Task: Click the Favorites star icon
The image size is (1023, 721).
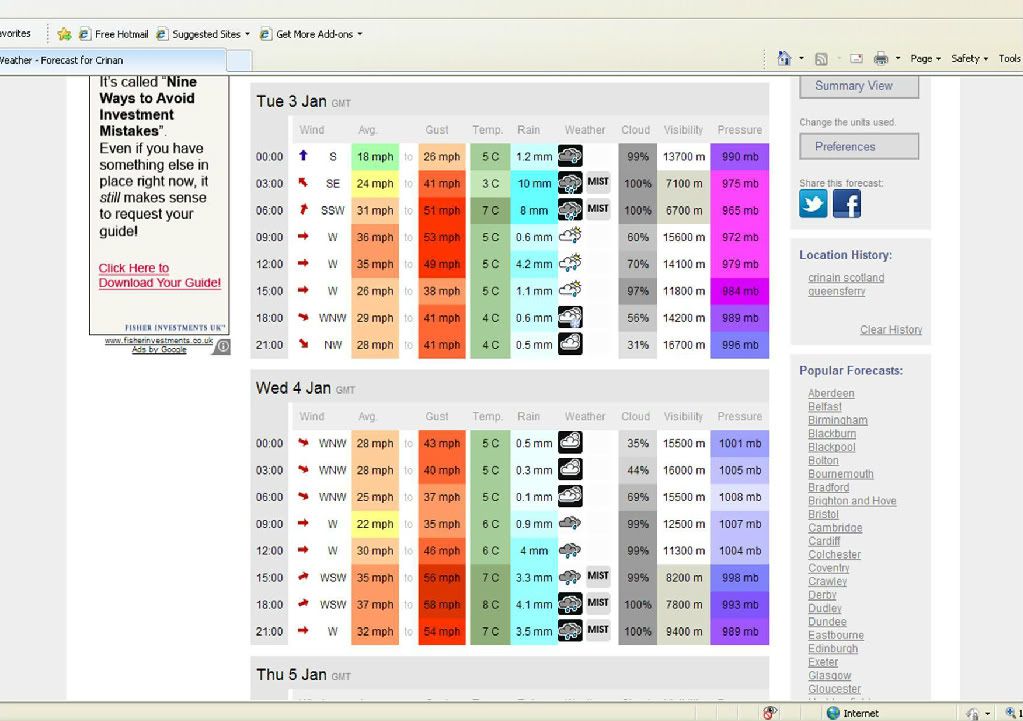Action: tap(65, 34)
